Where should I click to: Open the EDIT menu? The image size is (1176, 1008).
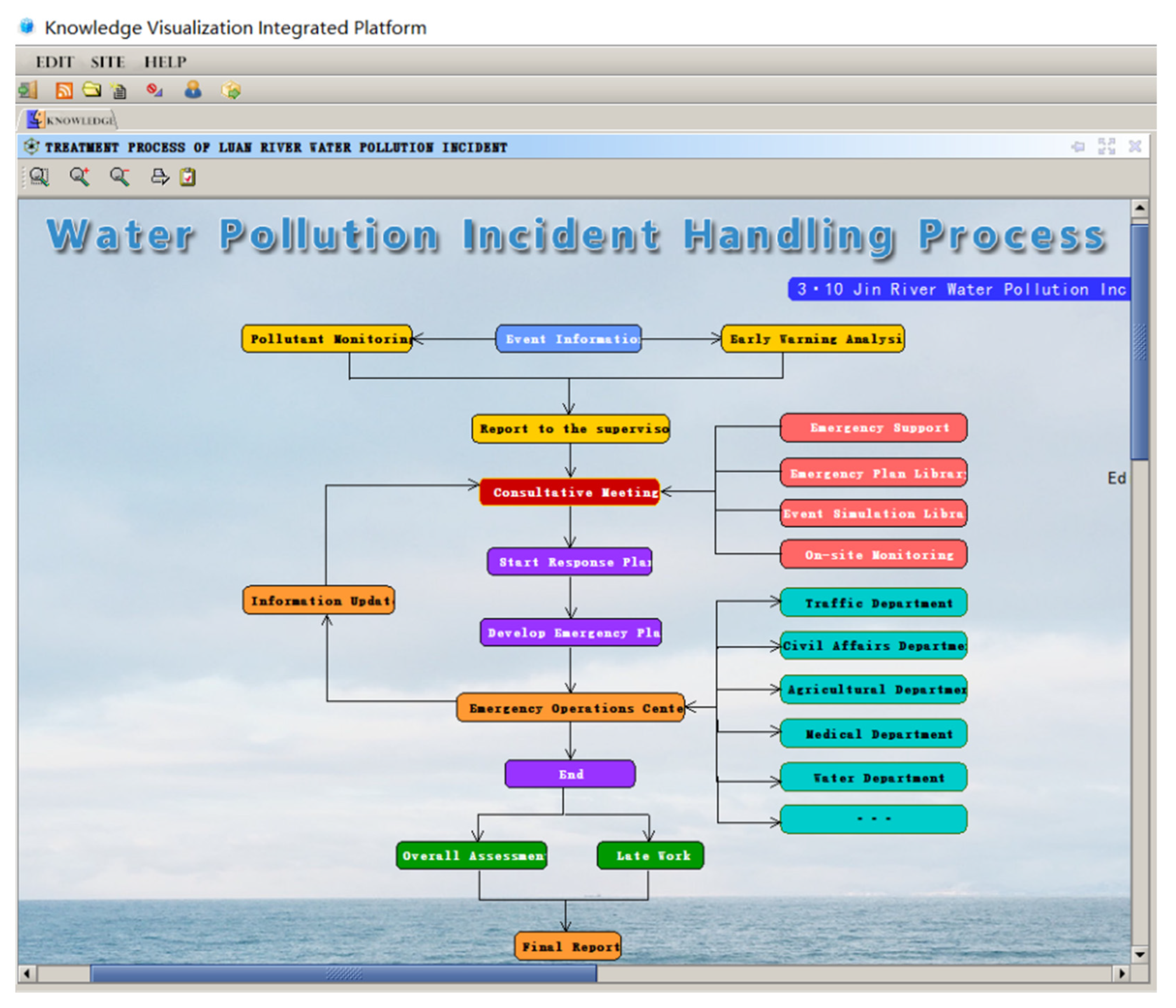(54, 61)
